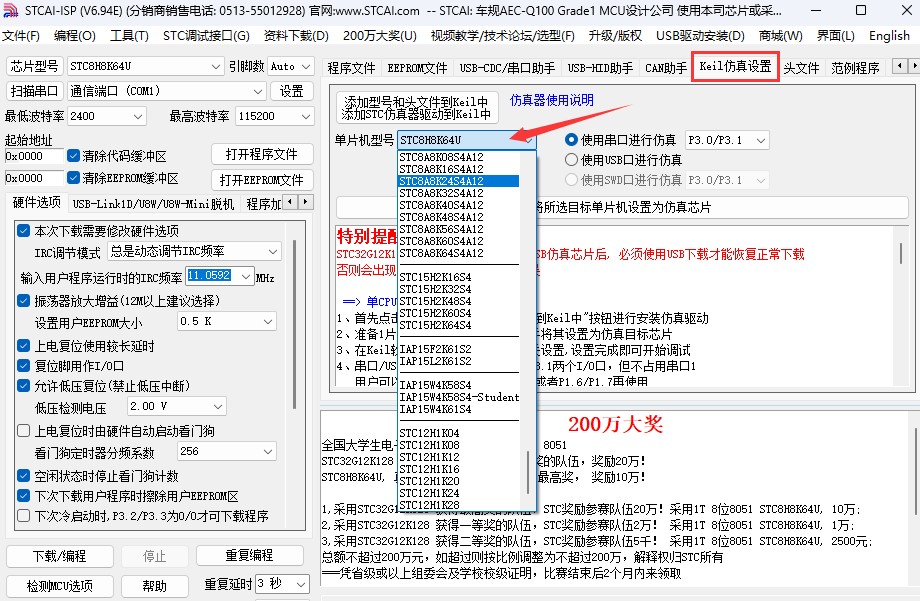Switch to USB-Link1D/U8W 脱机 tab

tap(153, 204)
